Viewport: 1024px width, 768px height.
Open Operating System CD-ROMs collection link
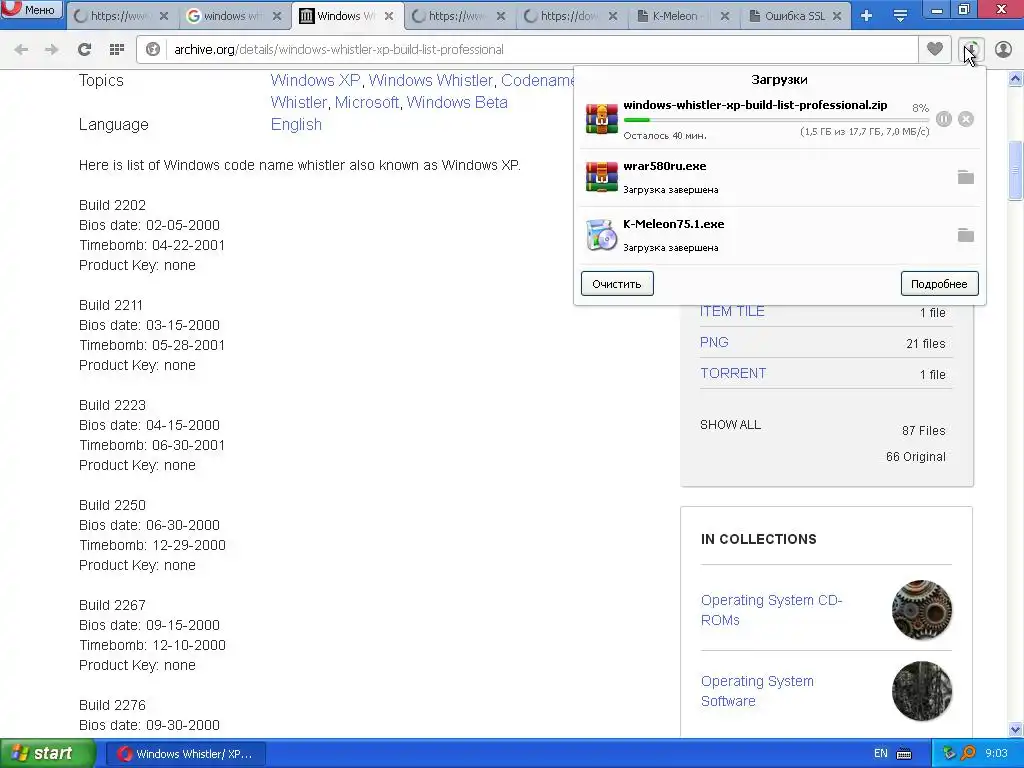click(771, 610)
